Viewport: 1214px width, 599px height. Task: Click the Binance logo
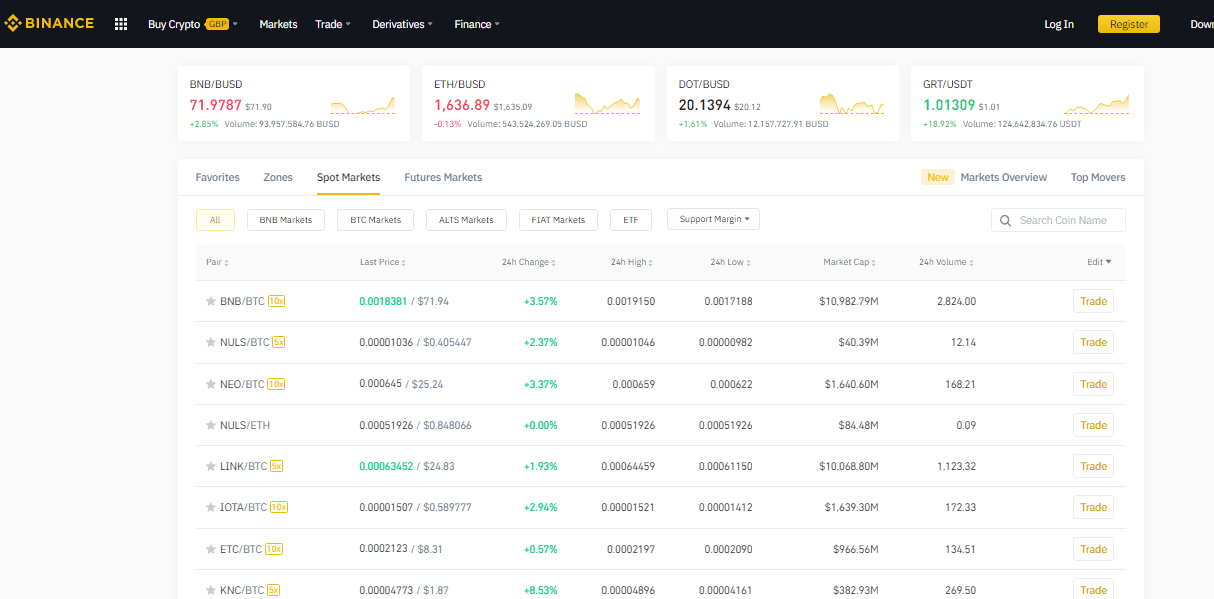click(x=49, y=24)
